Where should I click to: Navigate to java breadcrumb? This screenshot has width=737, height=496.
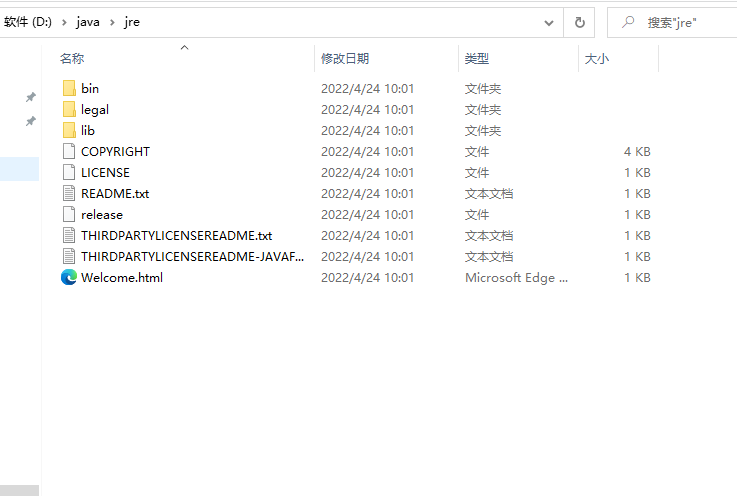click(x=88, y=22)
